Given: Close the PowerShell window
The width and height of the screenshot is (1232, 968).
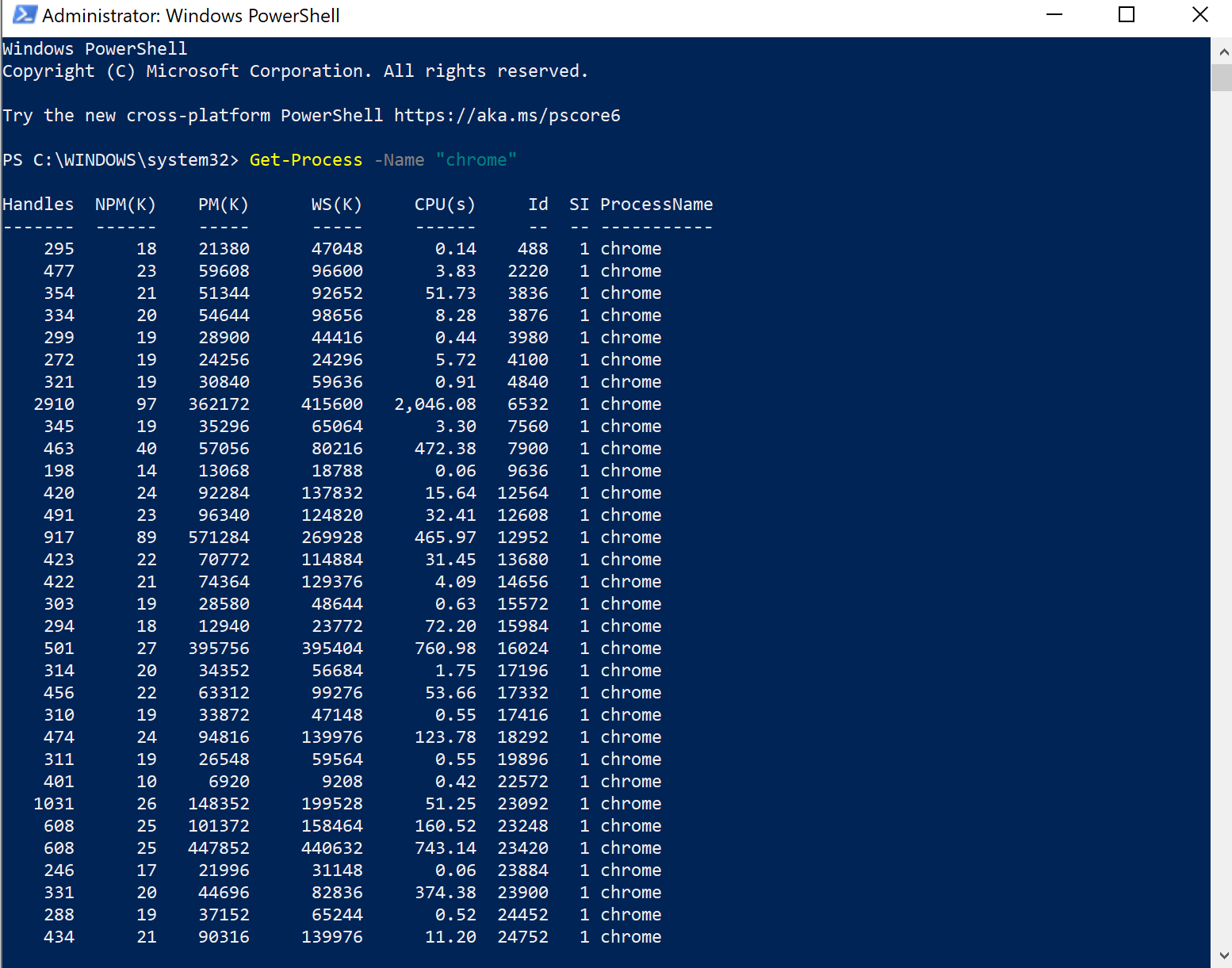Looking at the screenshot, I should [x=1199, y=15].
